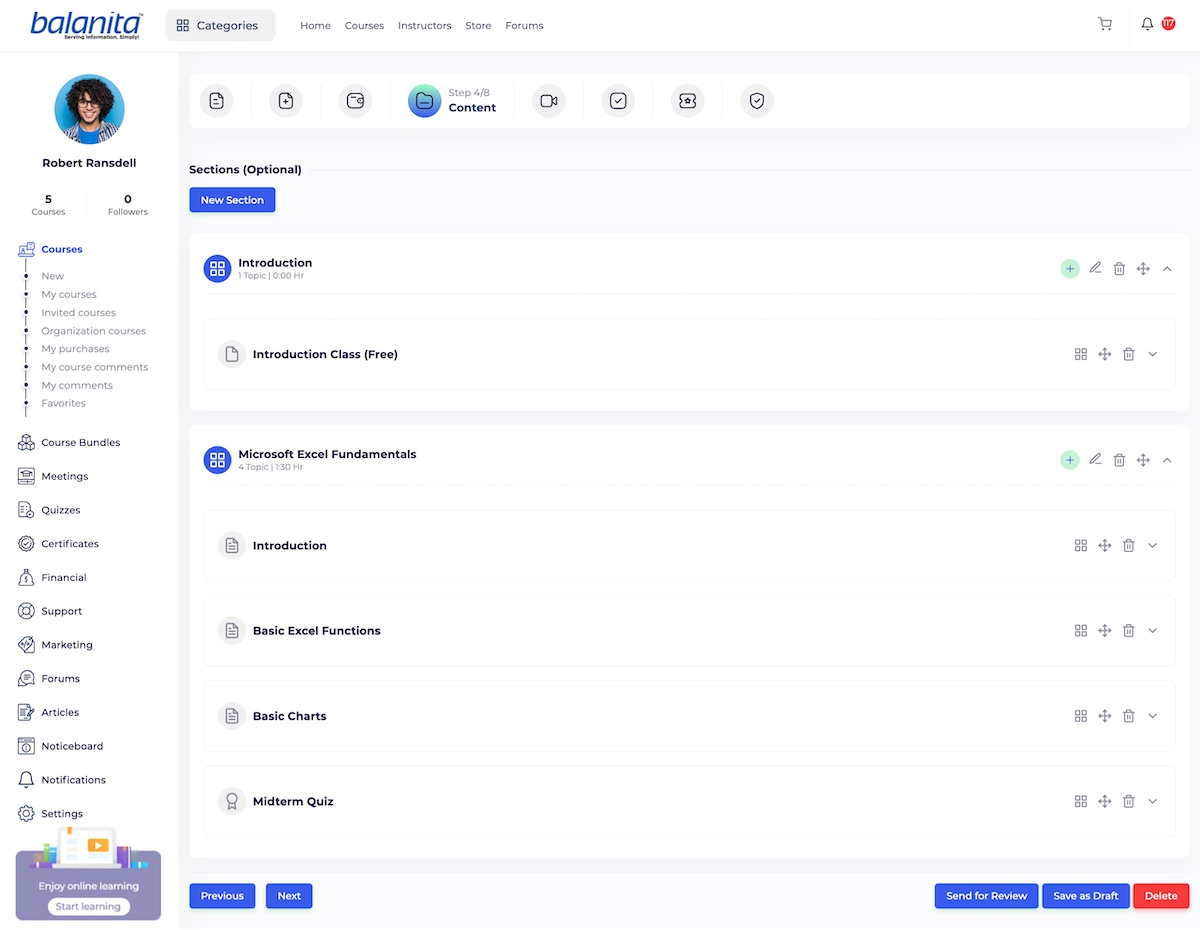Click the New Section button

[x=232, y=200]
